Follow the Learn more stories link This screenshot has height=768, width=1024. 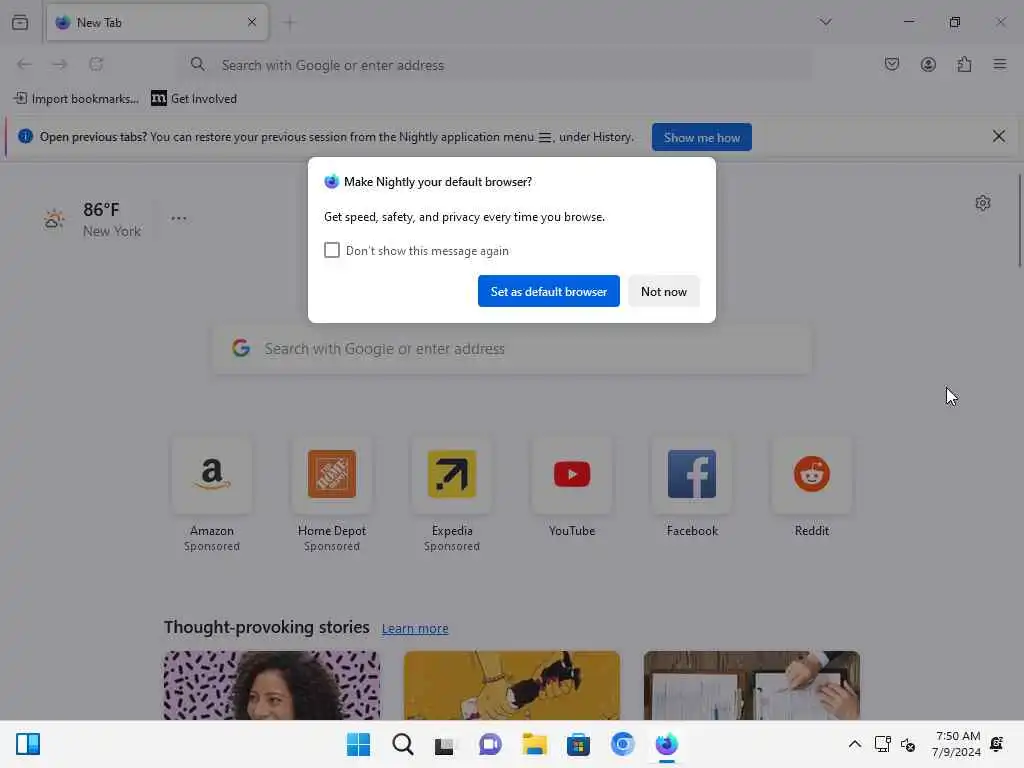coord(415,628)
